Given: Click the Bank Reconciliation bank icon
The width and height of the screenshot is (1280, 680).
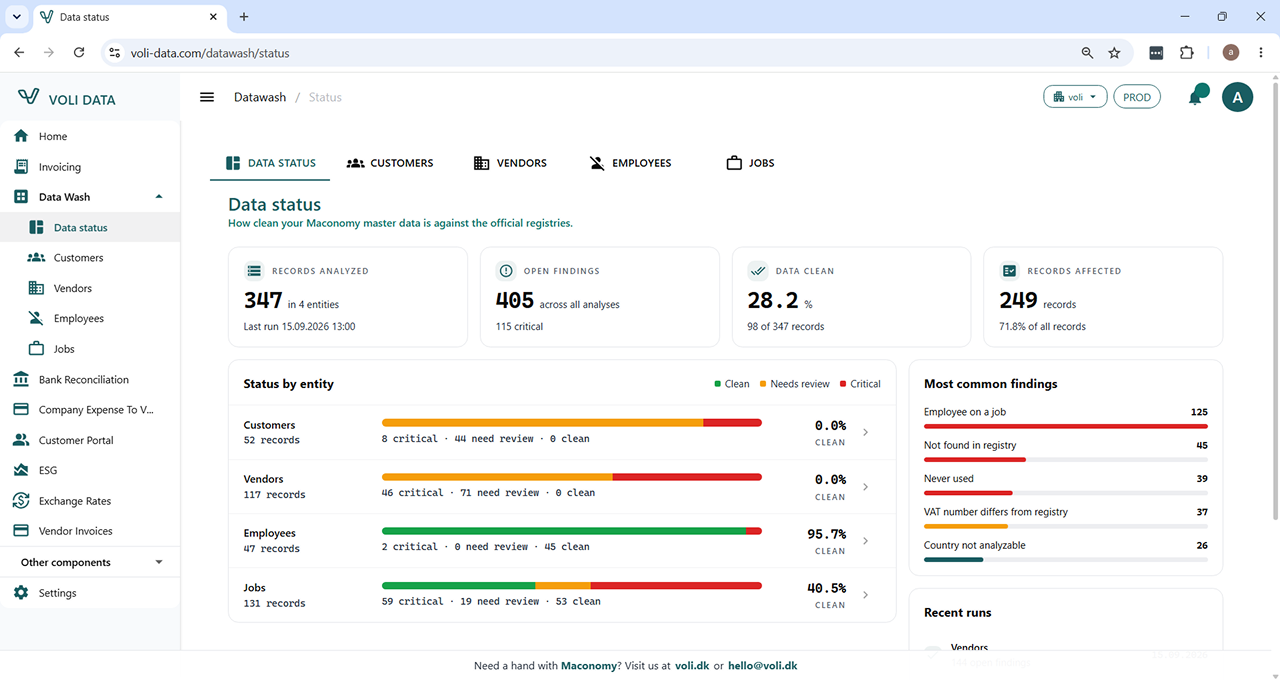Looking at the screenshot, I should pyautogui.click(x=21, y=379).
